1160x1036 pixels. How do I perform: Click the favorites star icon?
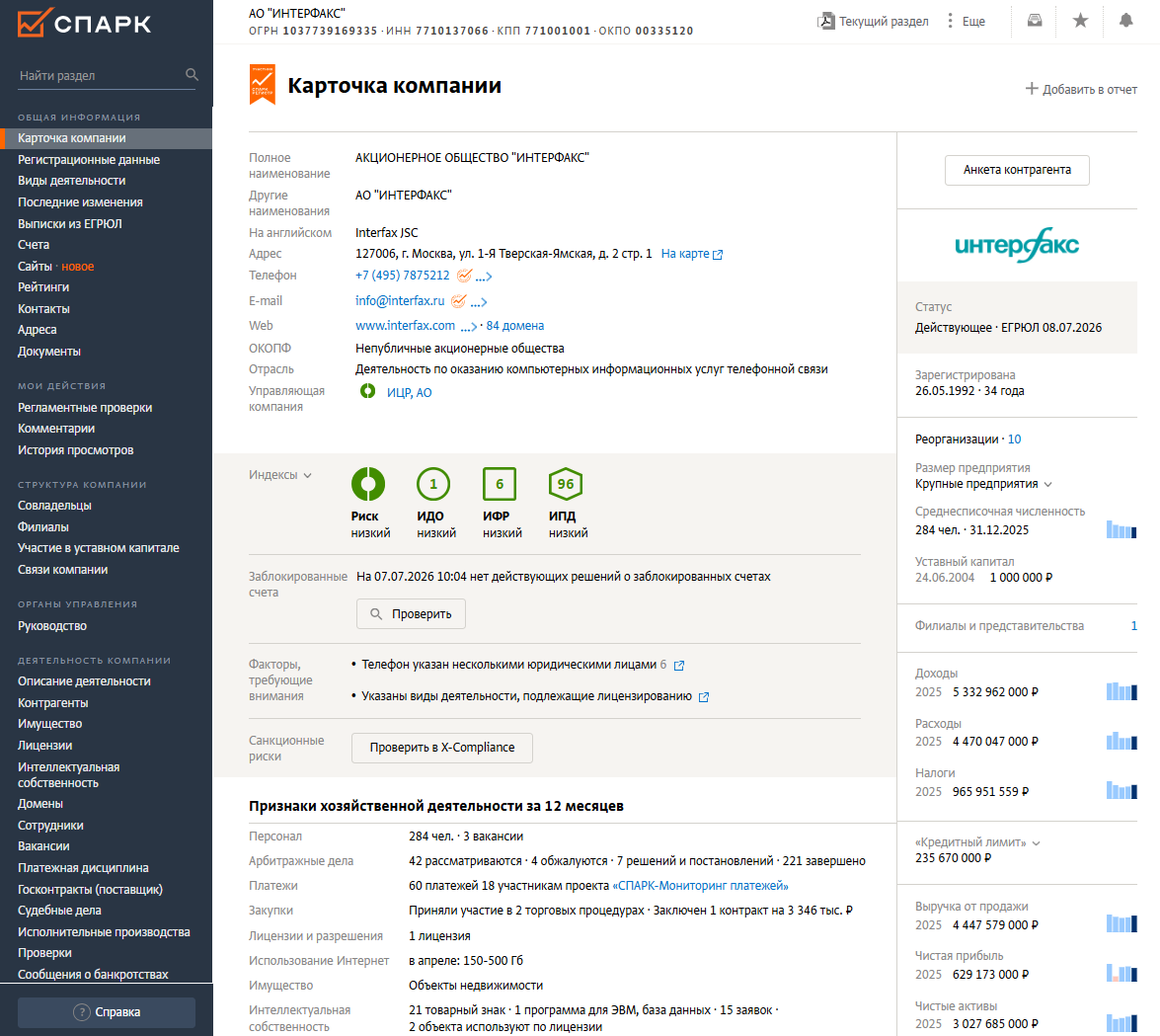pos(1080,21)
